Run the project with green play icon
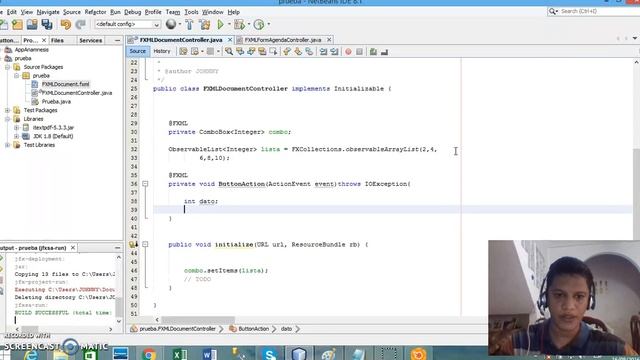This screenshot has height=360, width=640. click(220, 24)
